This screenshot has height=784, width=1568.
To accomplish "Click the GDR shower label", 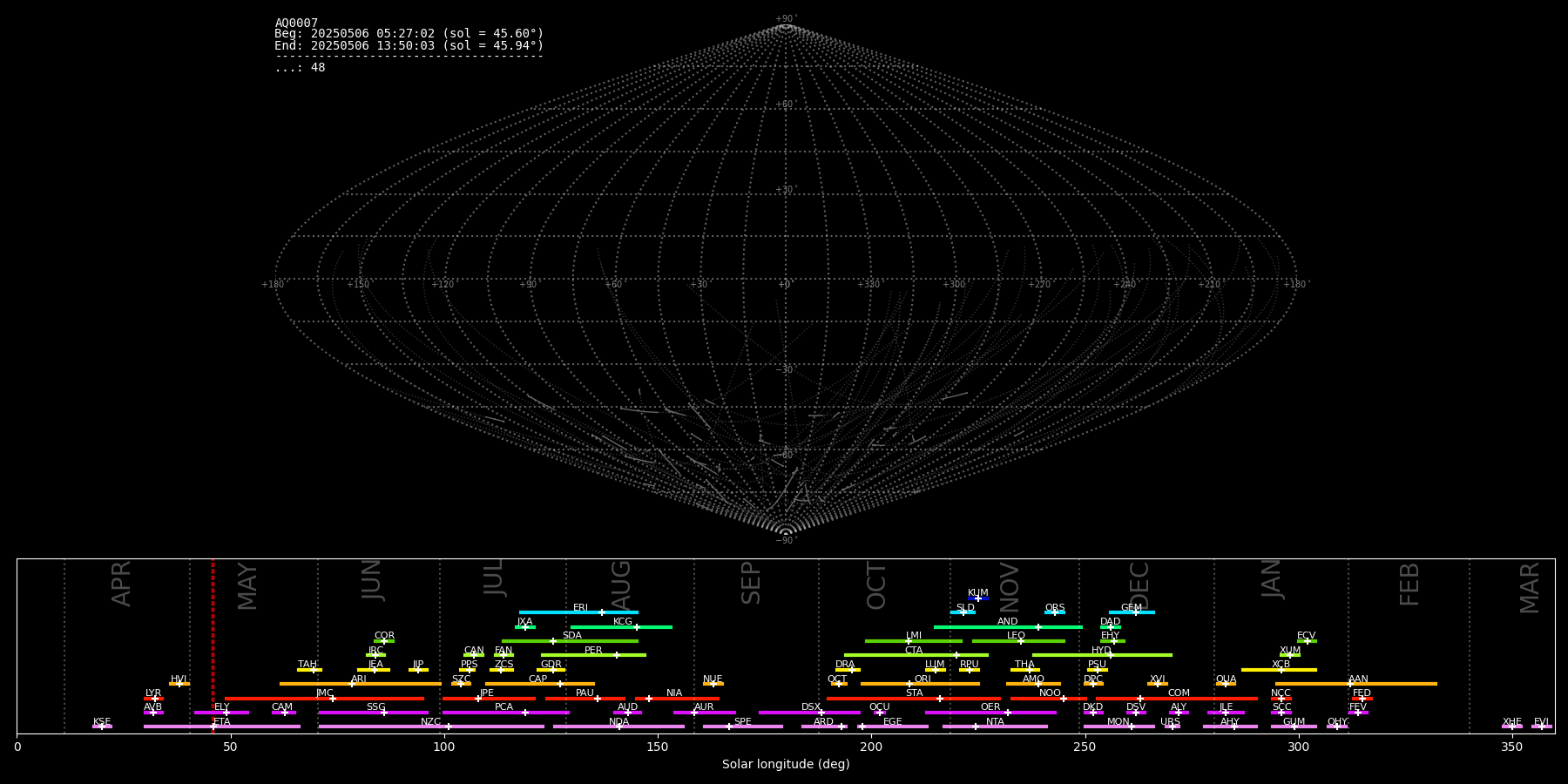I will [551, 665].
